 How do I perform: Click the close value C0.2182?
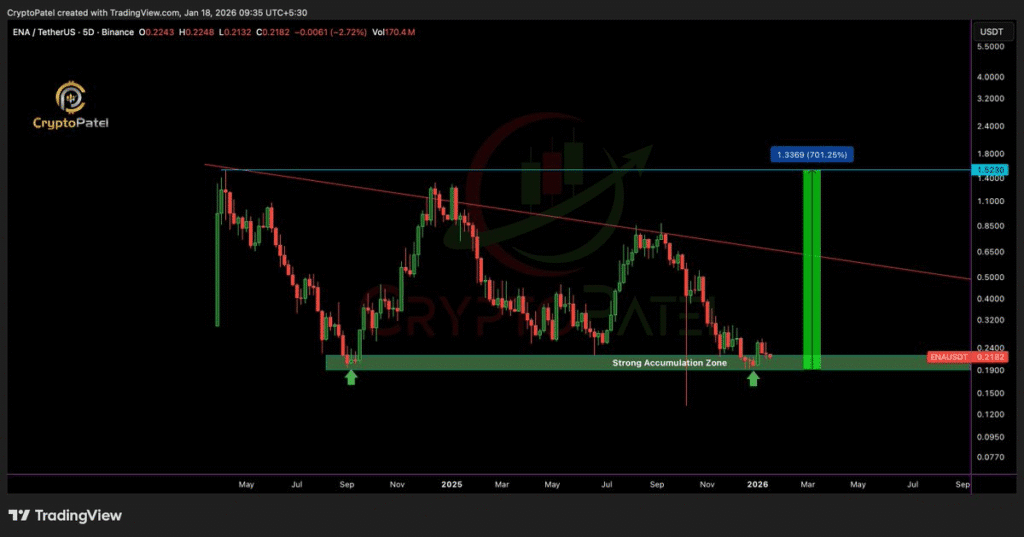(272, 32)
